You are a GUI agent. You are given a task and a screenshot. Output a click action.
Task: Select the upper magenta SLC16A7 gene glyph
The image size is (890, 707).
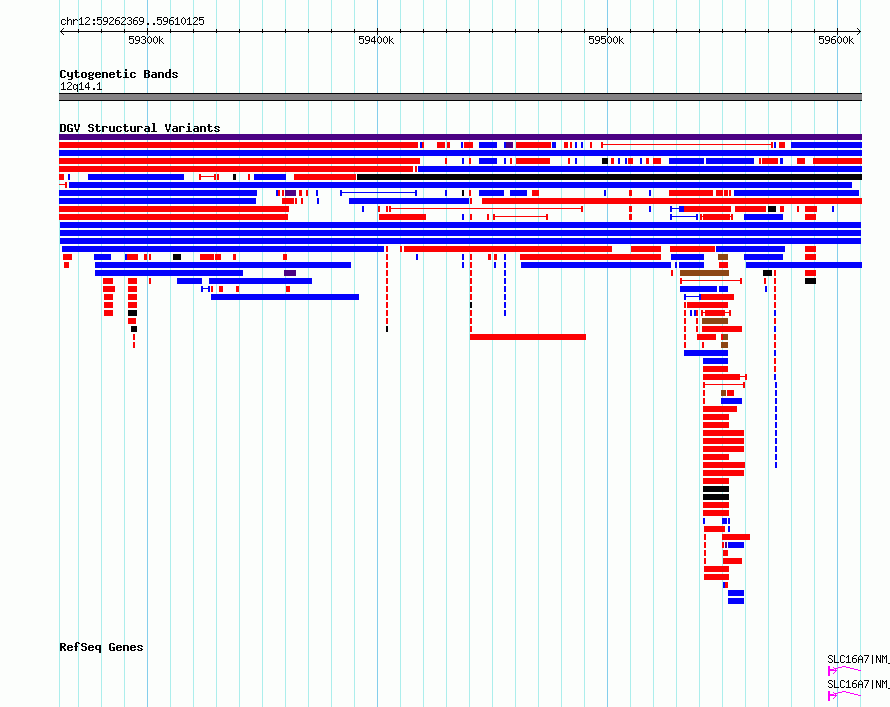pyautogui.click(x=845, y=671)
